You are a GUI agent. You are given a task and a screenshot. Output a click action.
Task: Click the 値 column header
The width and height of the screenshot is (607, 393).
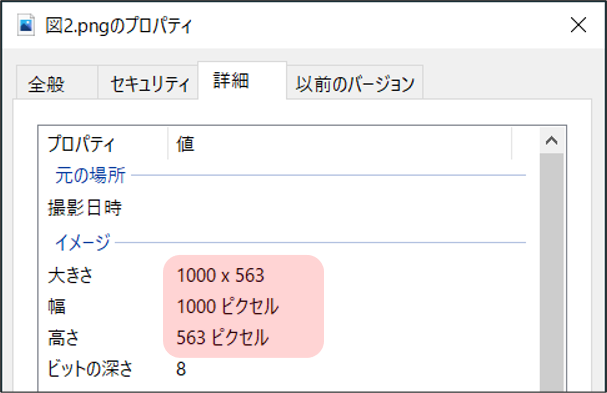(340, 144)
